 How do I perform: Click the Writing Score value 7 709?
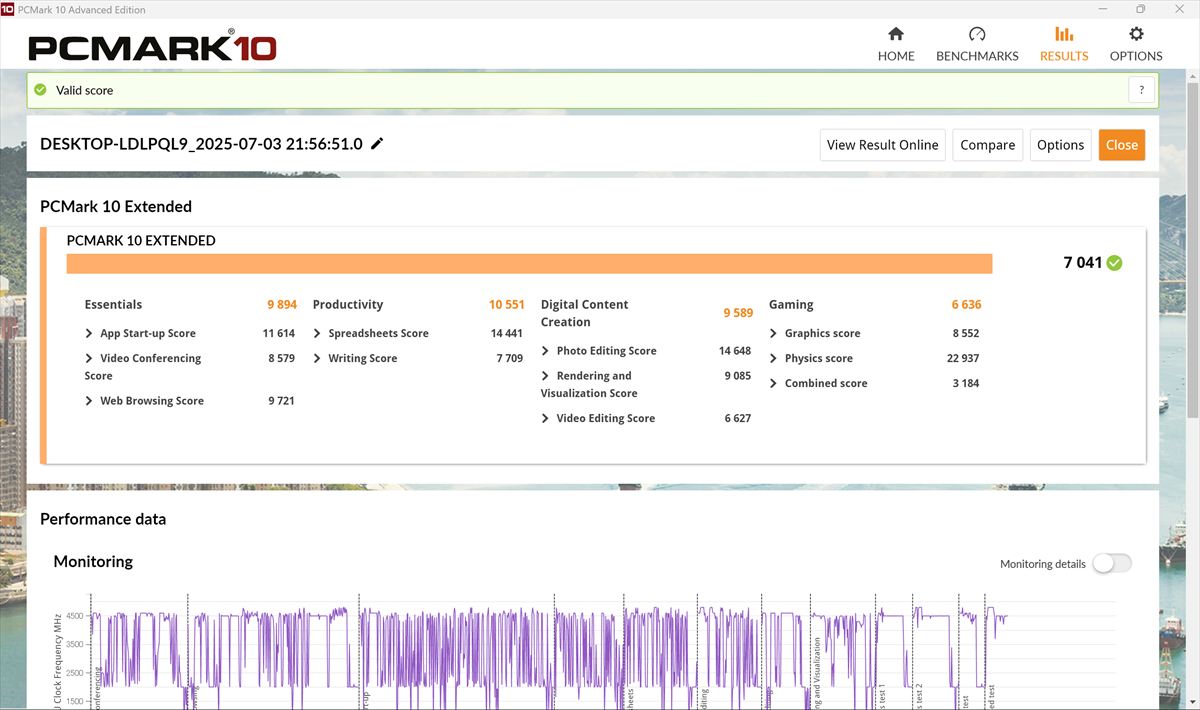[510, 359]
